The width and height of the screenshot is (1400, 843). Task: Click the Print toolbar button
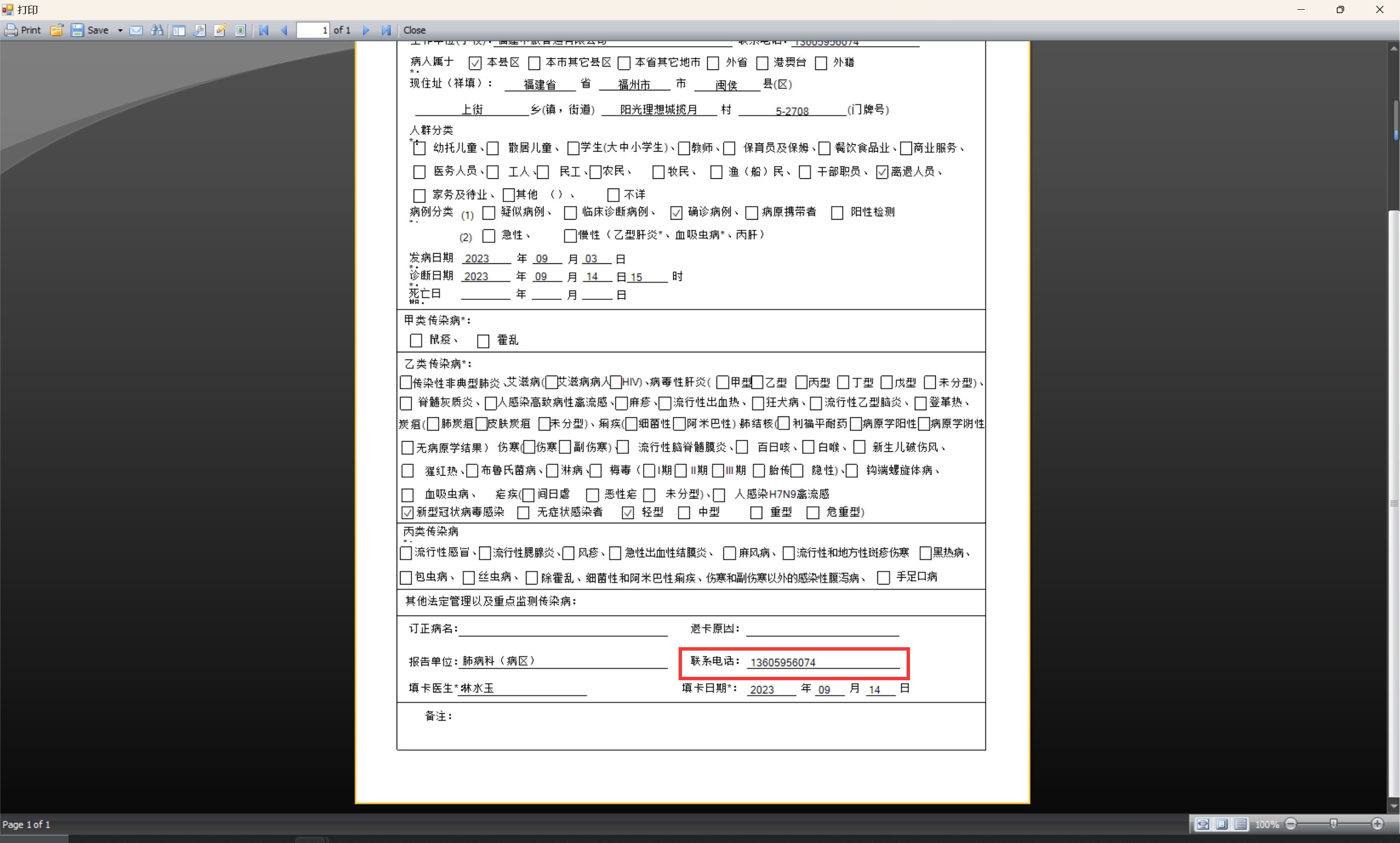23,30
